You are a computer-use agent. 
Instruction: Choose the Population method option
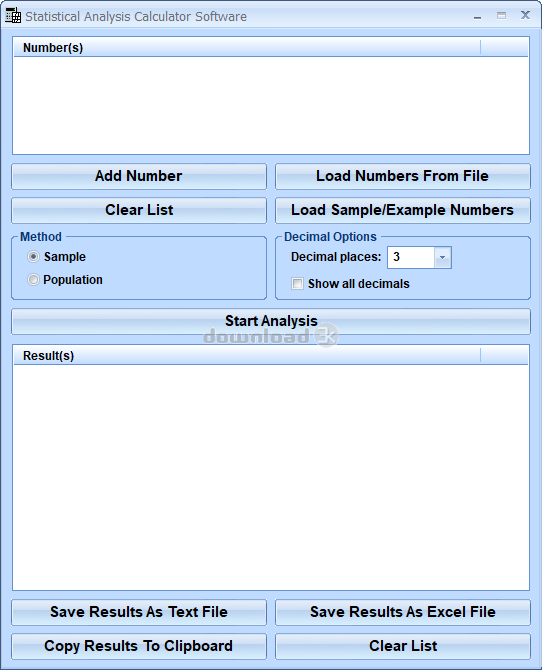pyautogui.click(x=33, y=279)
